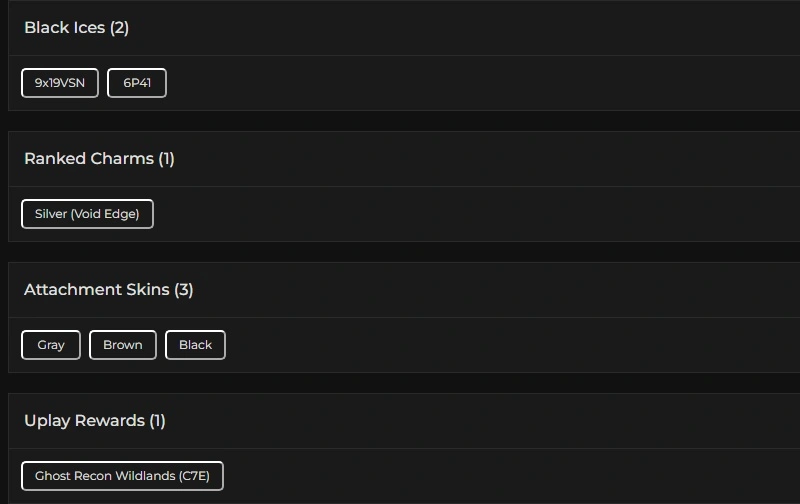
Task: Select the Gray attachment skin
Action: tap(51, 345)
